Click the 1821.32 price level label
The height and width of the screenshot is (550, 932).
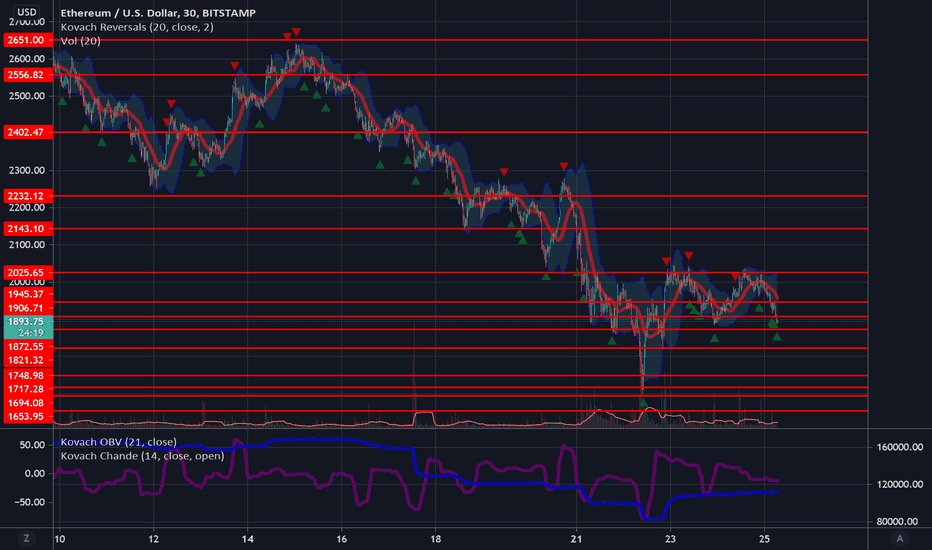28,360
